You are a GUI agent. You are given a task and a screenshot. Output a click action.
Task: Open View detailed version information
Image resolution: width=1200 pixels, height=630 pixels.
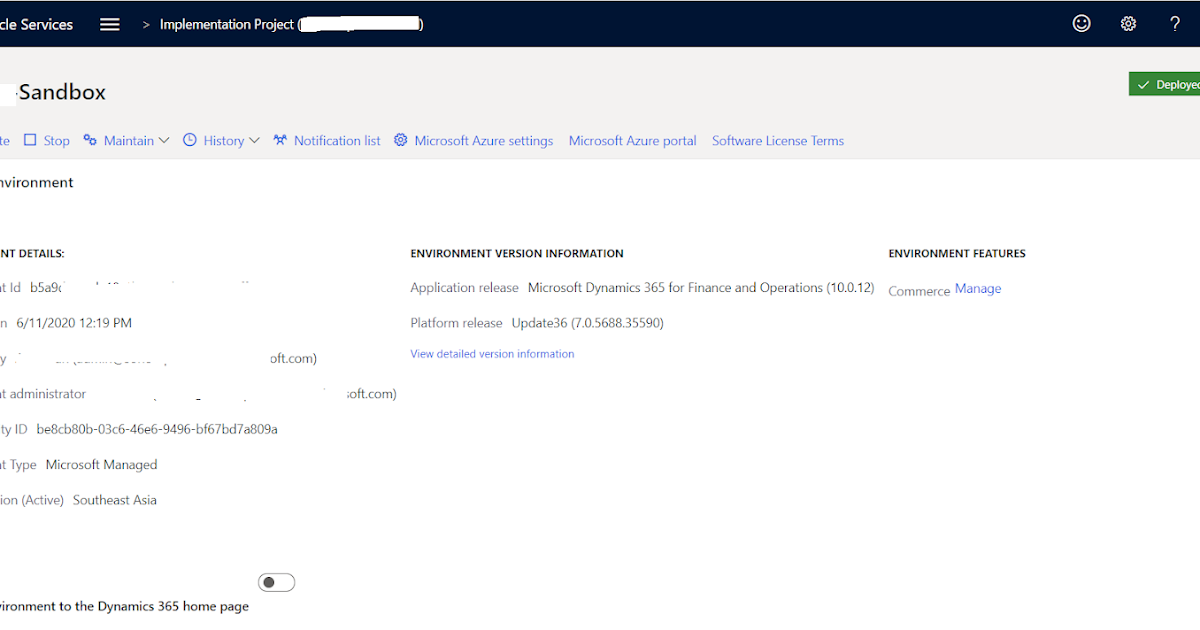pos(492,353)
